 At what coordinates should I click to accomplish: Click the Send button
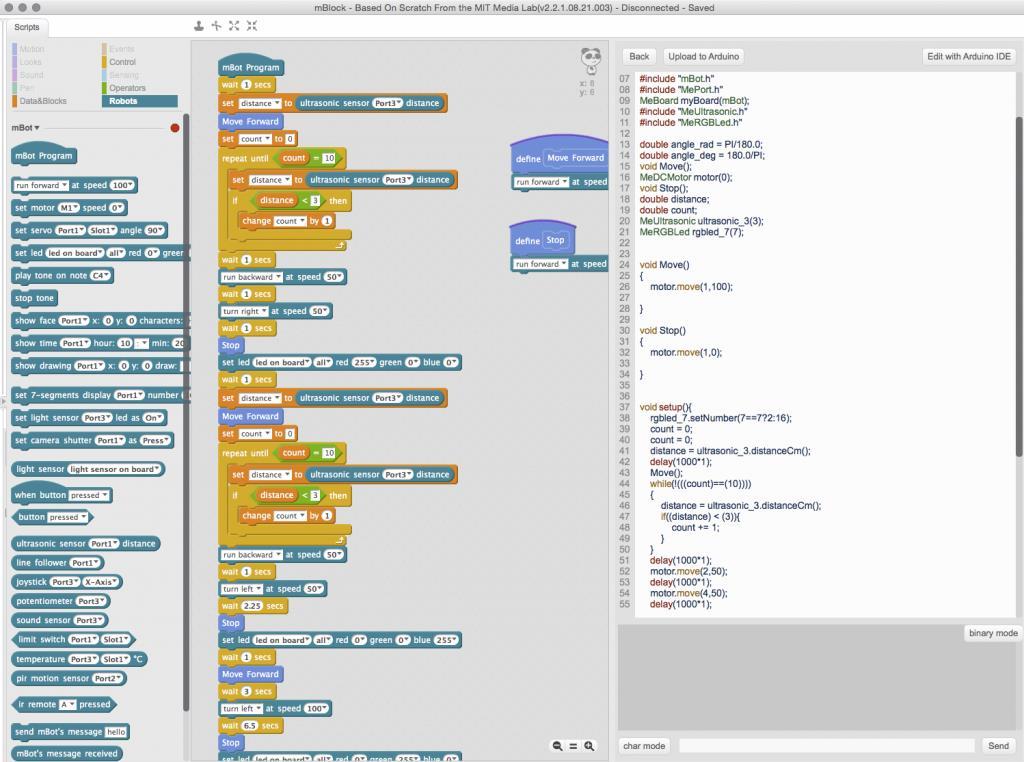point(998,746)
